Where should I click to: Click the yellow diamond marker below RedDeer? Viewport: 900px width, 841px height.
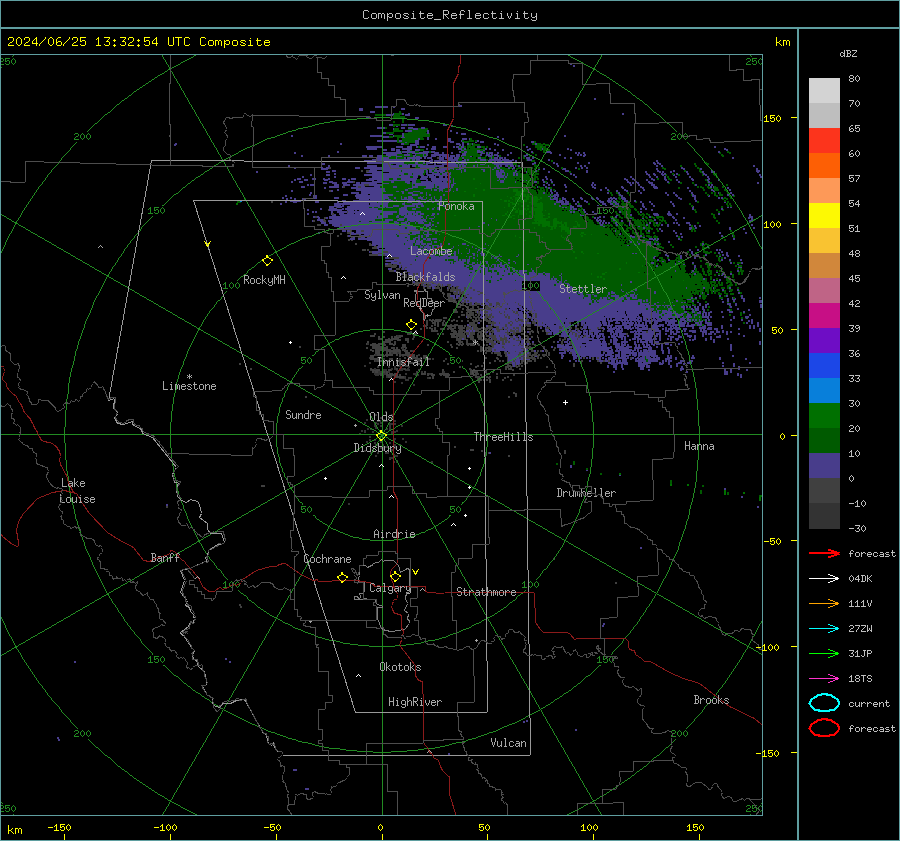tap(412, 325)
